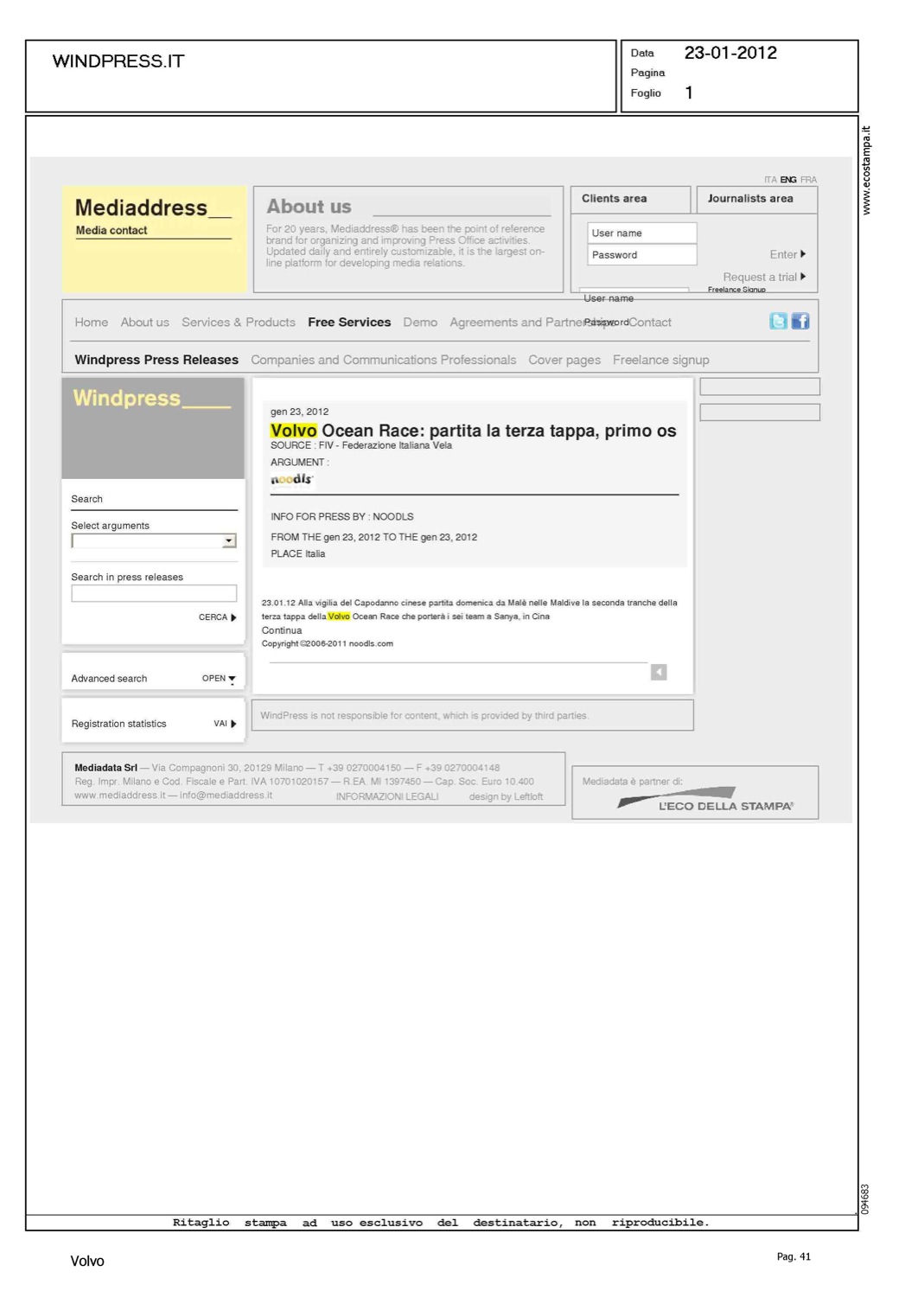
Task: Expand Advanced search with OPEN
Action: coord(219,679)
